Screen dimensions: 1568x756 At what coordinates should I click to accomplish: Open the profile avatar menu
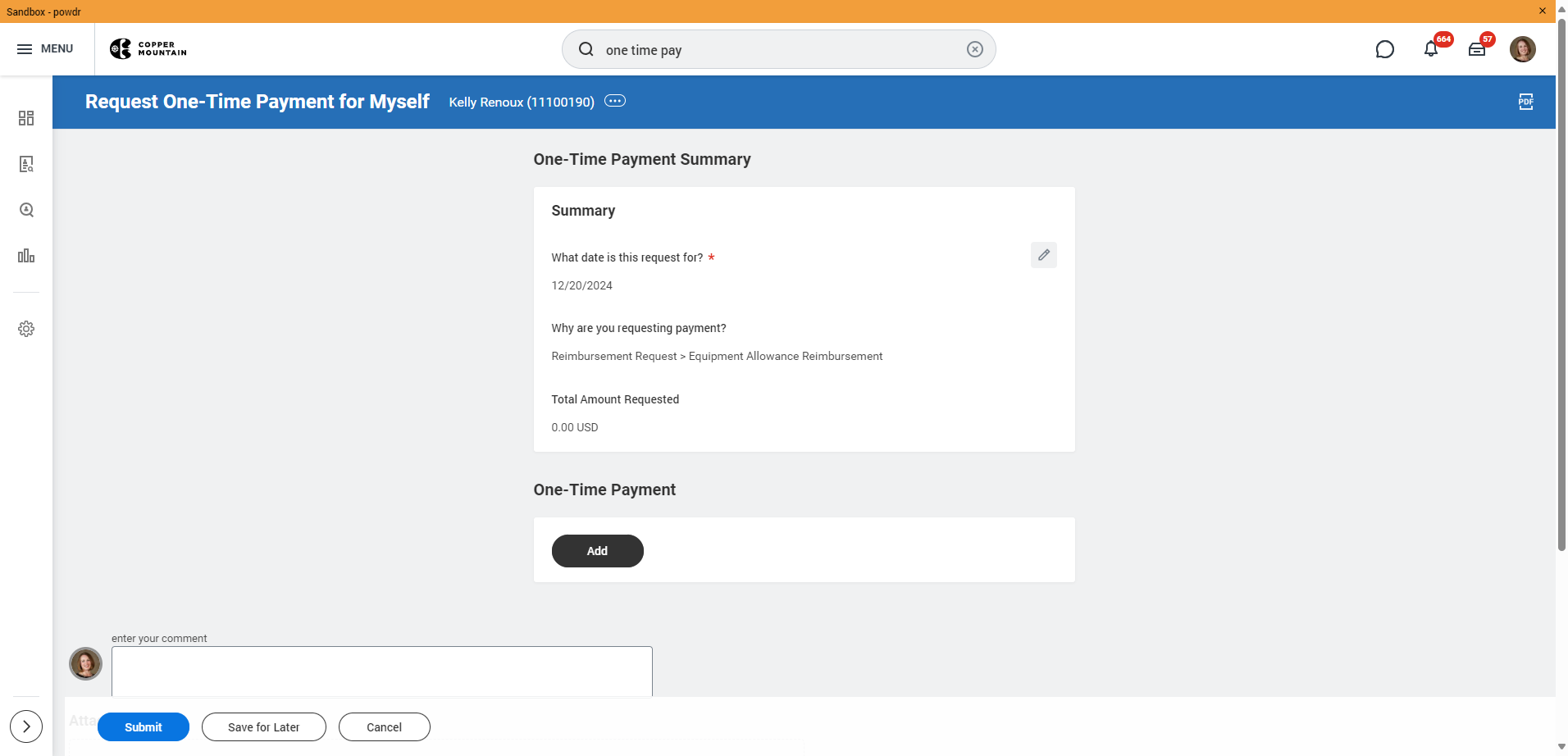1523,49
